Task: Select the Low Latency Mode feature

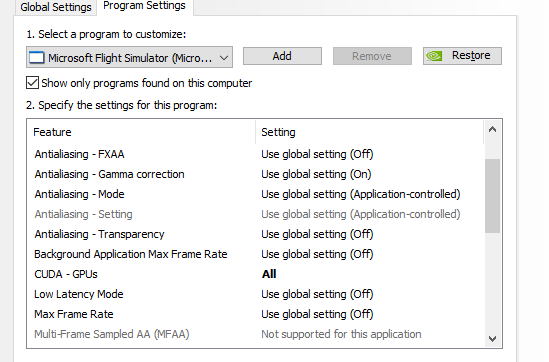Action: pyautogui.click(x=79, y=294)
